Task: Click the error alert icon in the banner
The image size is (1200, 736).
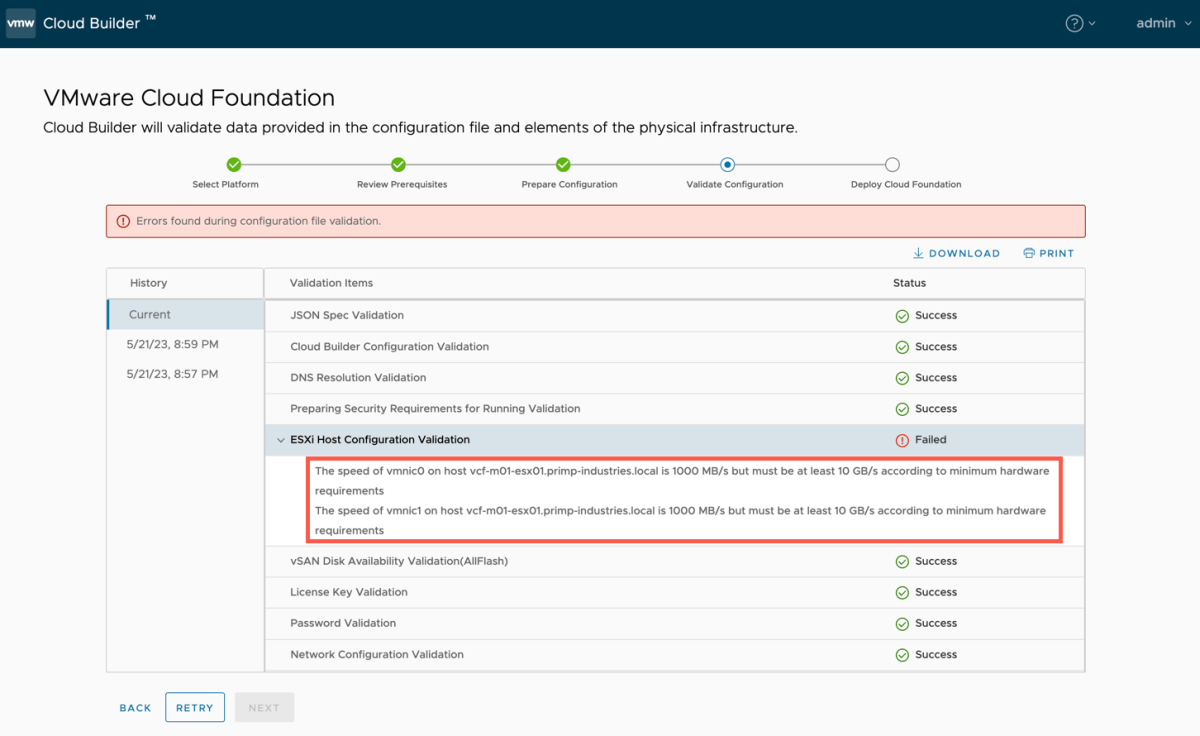Action: (123, 221)
